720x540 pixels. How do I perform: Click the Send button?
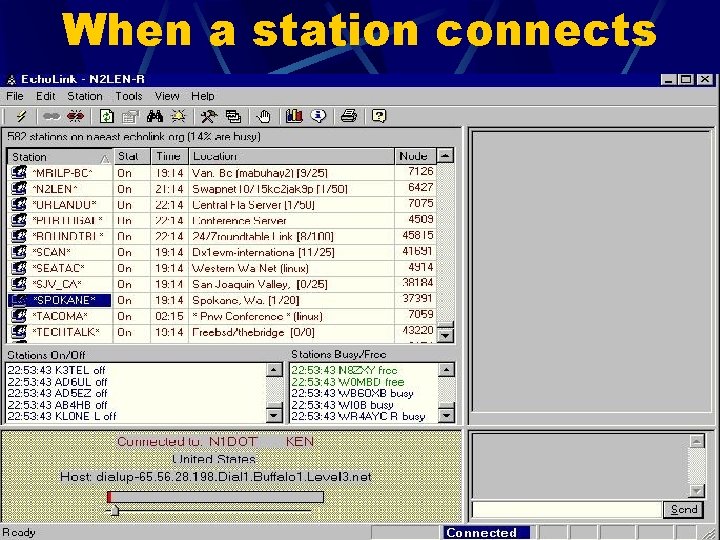pos(683,509)
